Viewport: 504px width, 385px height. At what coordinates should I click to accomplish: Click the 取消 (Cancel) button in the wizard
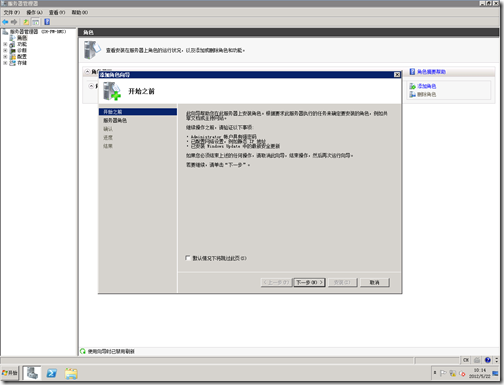[x=375, y=282]
